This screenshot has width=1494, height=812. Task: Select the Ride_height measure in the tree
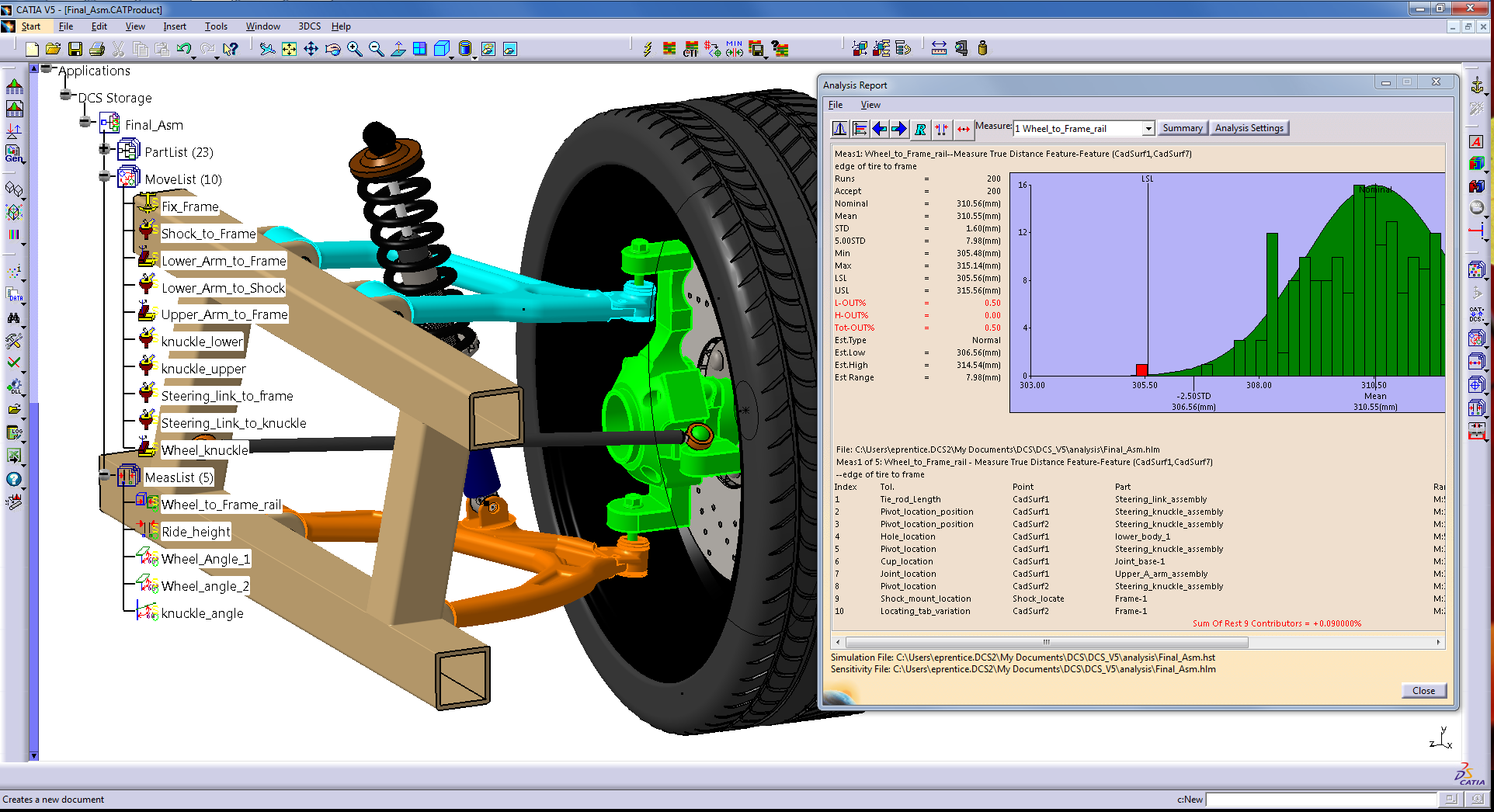tap(196, 532)
